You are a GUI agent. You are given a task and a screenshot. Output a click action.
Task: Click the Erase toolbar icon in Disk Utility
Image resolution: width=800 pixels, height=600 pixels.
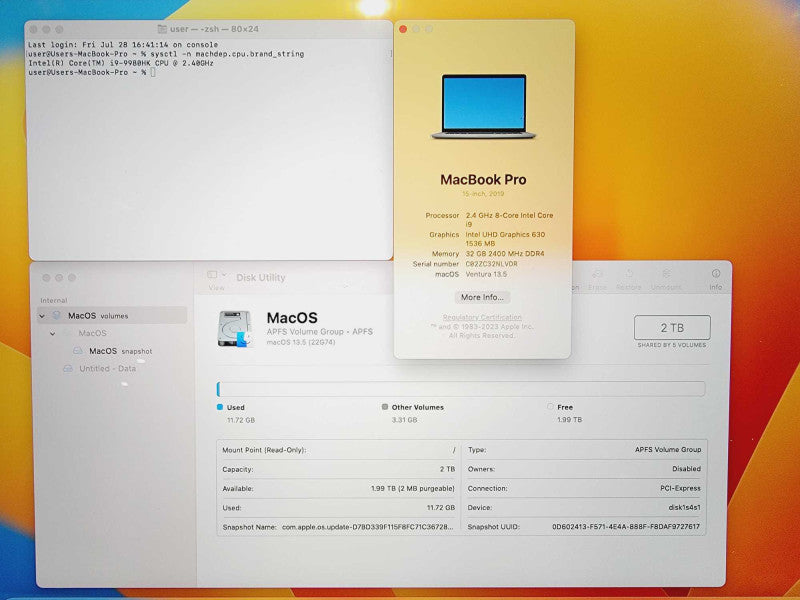pos(597,274)
